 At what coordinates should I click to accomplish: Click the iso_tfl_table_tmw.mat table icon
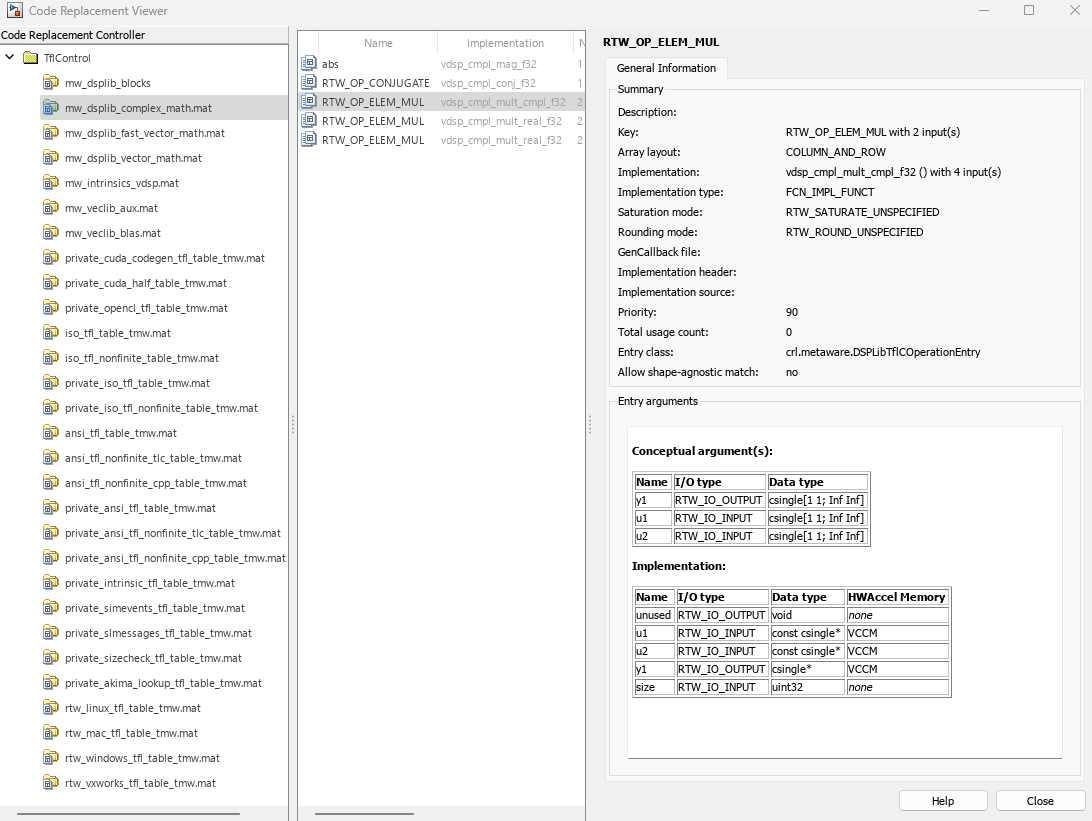[x=51, y=333]
